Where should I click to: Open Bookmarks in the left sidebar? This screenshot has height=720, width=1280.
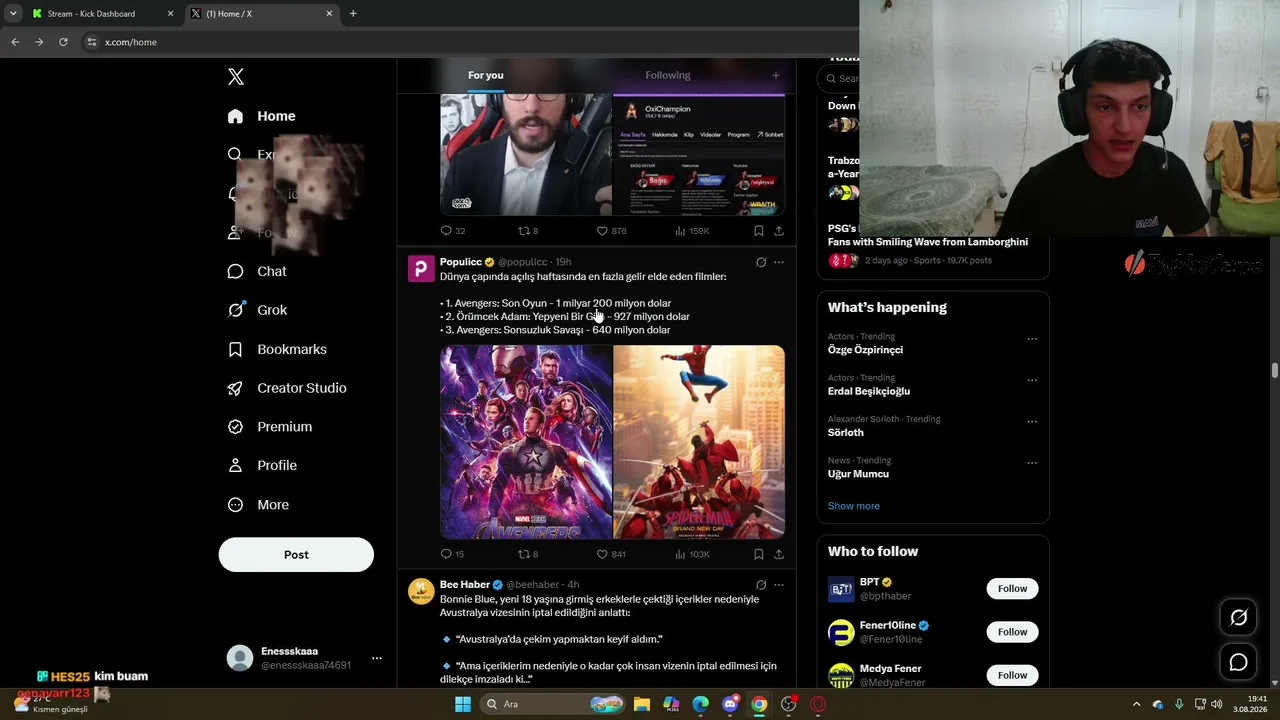[277, 349]
